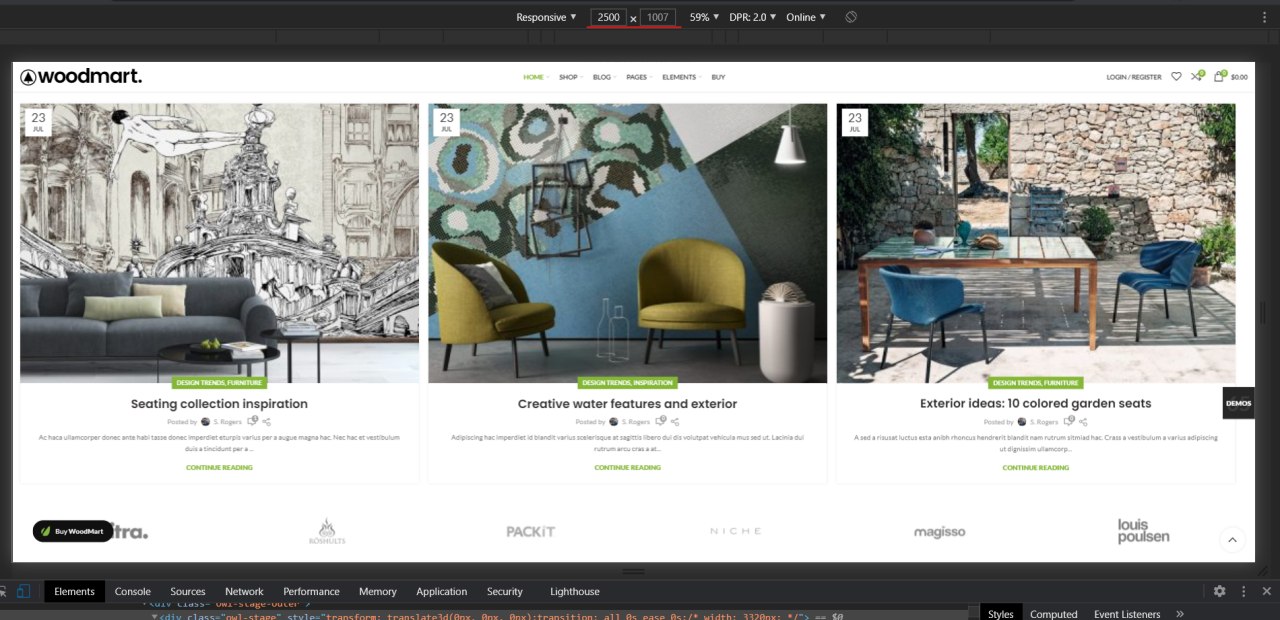The width and height of the screenshot is (1280, 620).
Task: Open Seating collection inspiration post title
Action: click(x=219, y=404)
